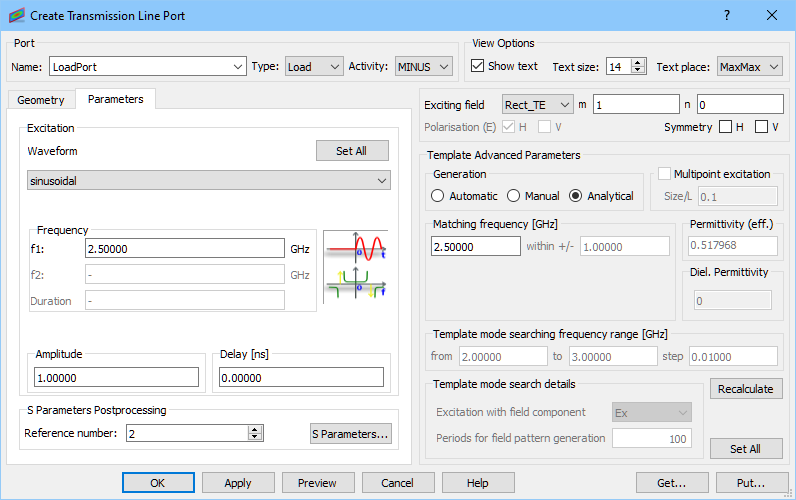
Task: Switch to the Geometry tab
Action: pos(41,100)
